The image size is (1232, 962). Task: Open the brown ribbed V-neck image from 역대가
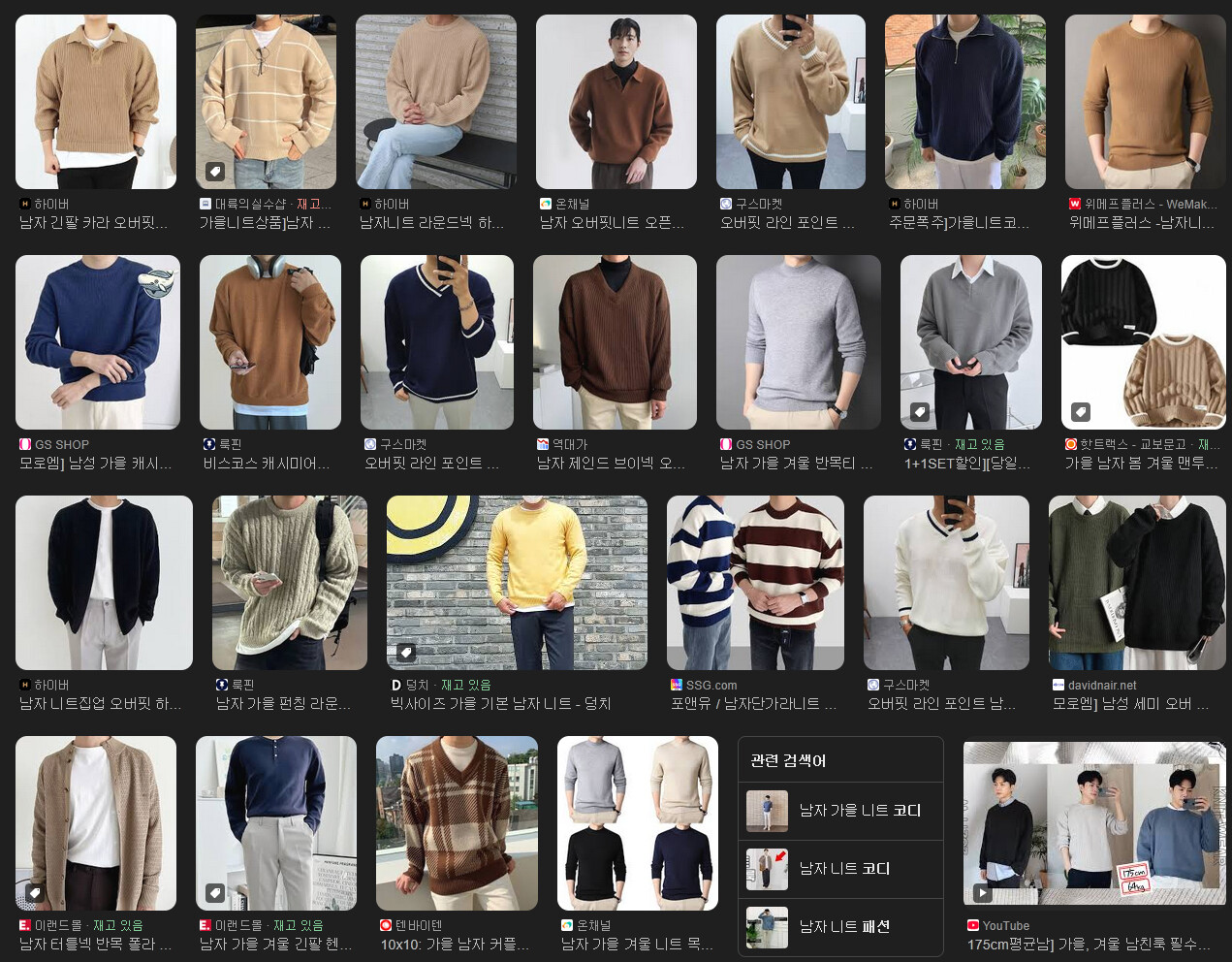[x=615, y=342]
